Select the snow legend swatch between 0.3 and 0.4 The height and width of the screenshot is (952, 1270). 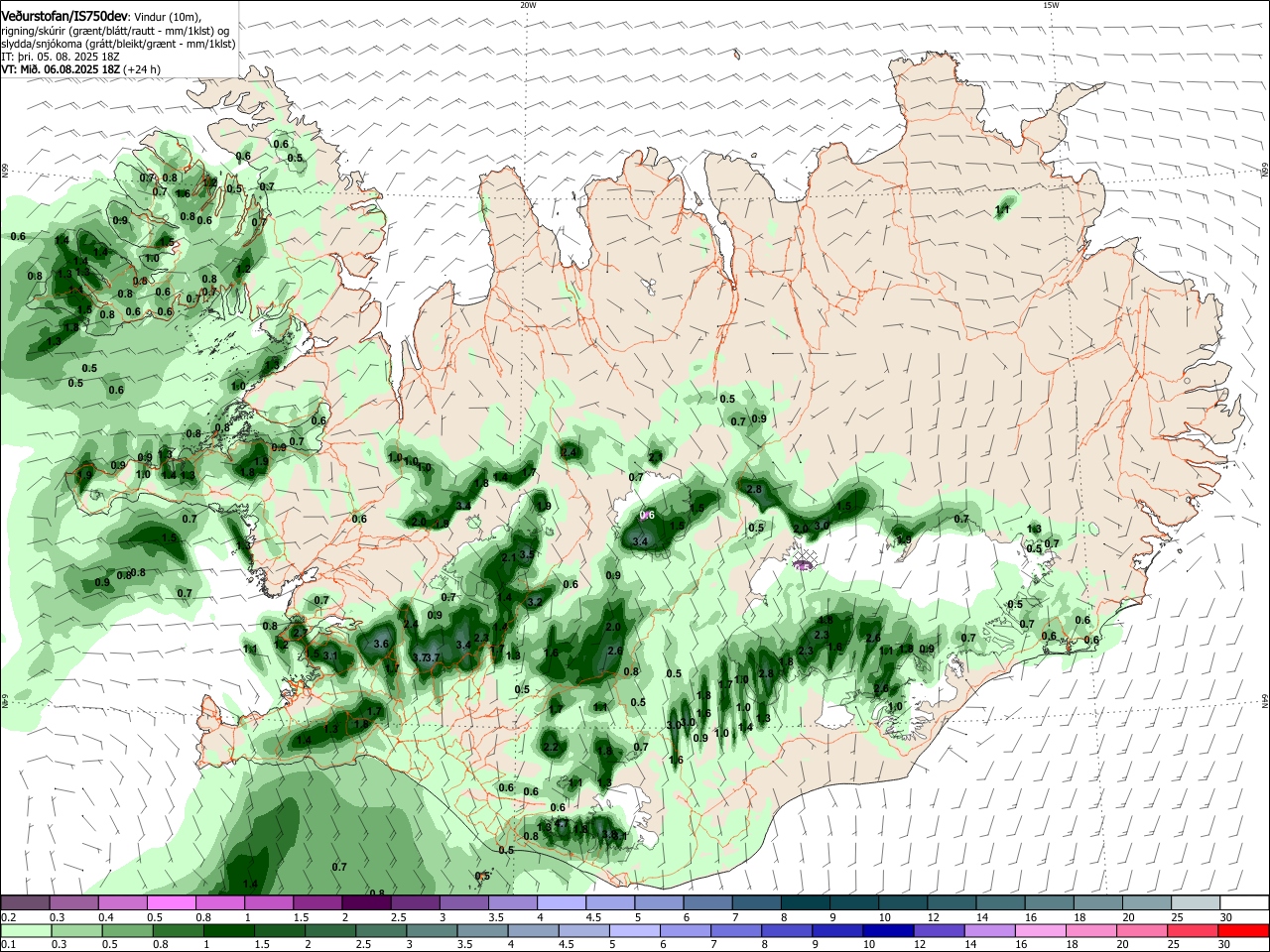[73, 903]
